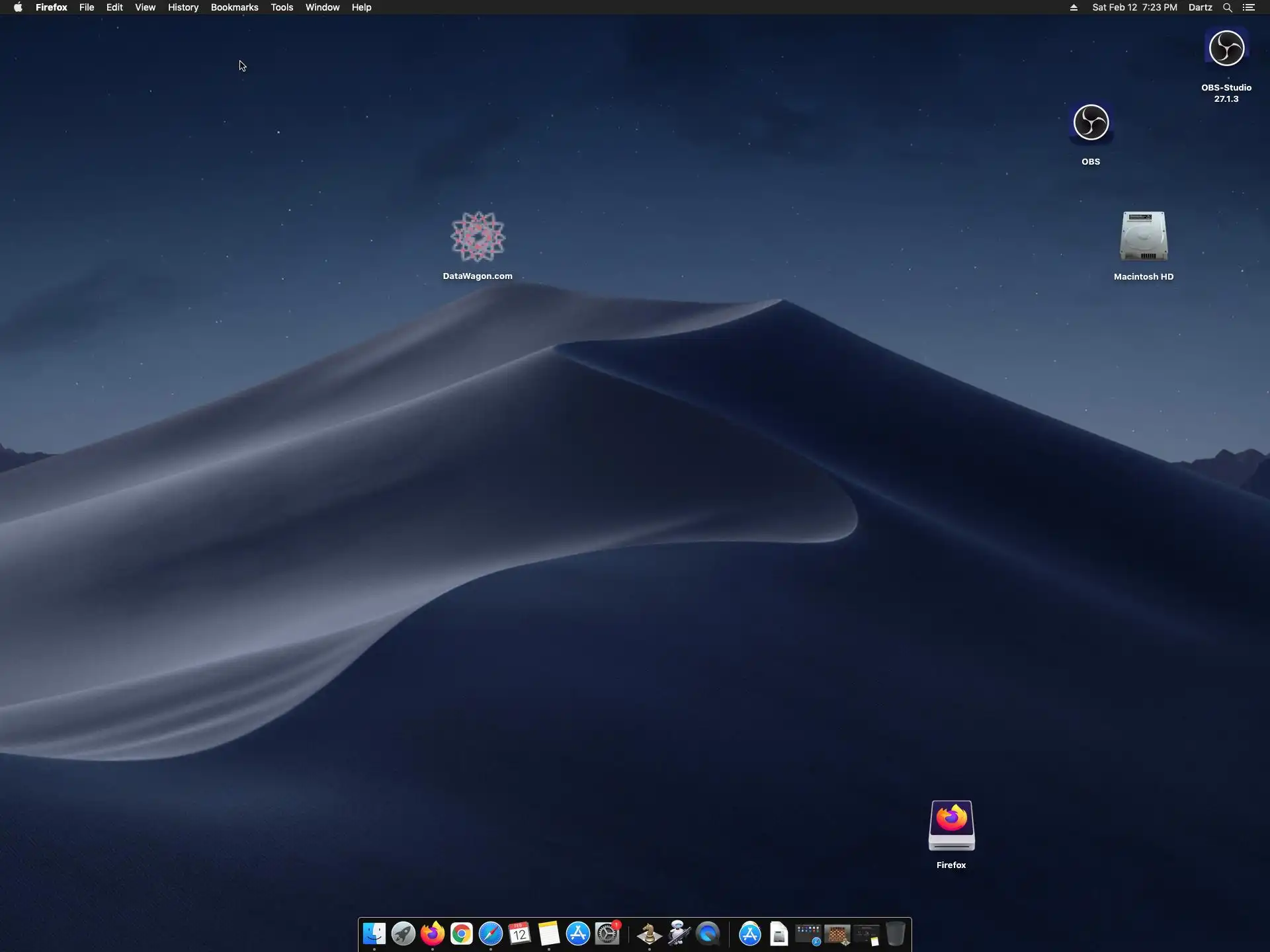
Task: Open Notes app in the Dock
Action: (x=549, y=933)
